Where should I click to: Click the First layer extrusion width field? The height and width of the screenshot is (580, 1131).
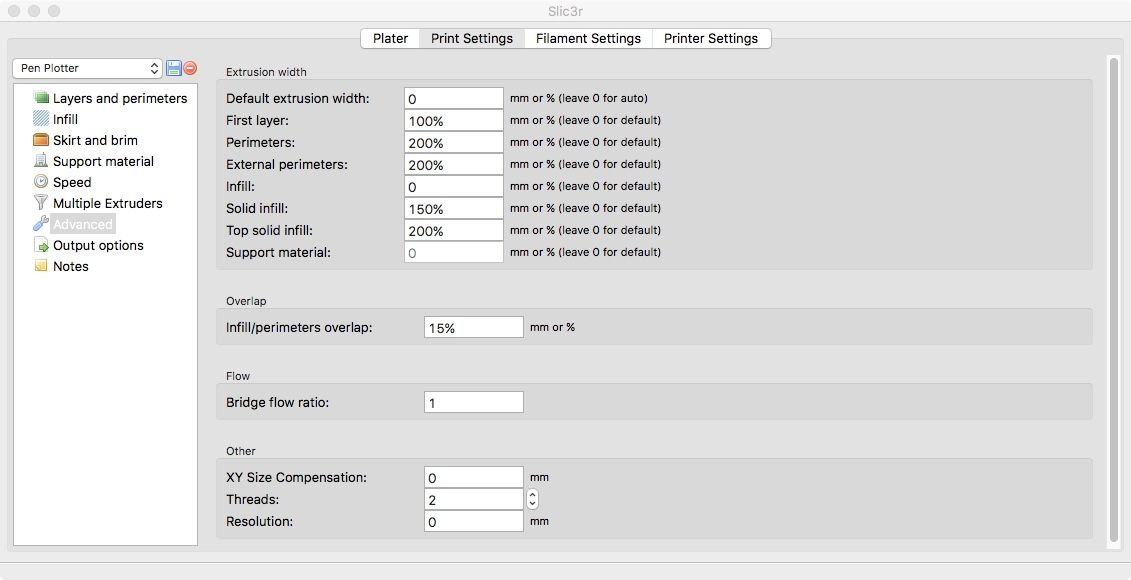coord(453,119)
